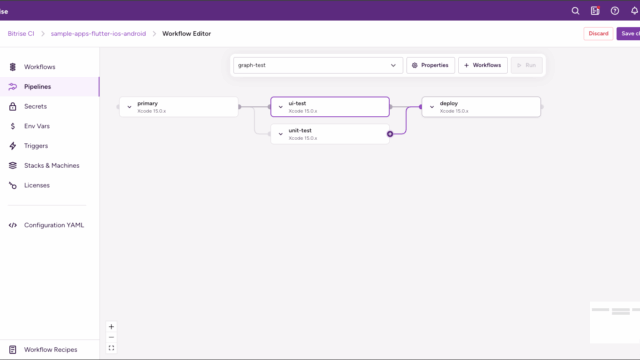
Task: Zoom out on the pipeline canvas
Action: tap(111, 337)
